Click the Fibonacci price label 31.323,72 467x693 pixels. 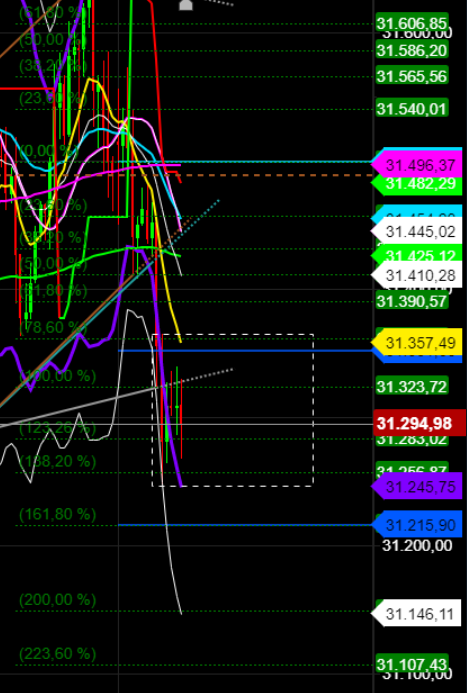pyautogui.click(x=412, y=386)
